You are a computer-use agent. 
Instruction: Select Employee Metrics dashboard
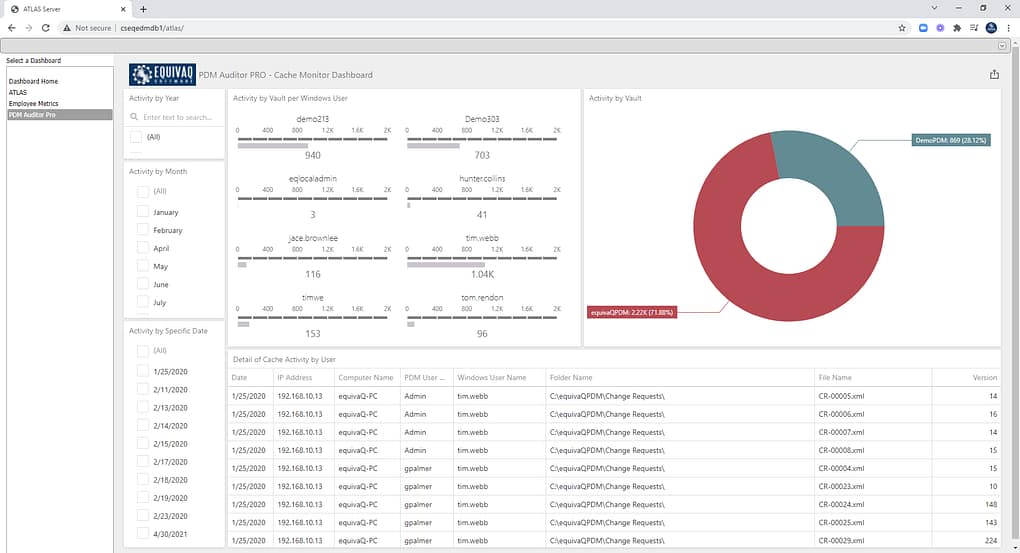(x=33, y=103)
